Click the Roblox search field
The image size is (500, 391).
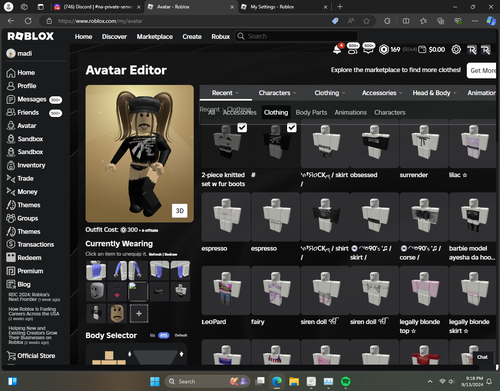[x=297, y=36]
